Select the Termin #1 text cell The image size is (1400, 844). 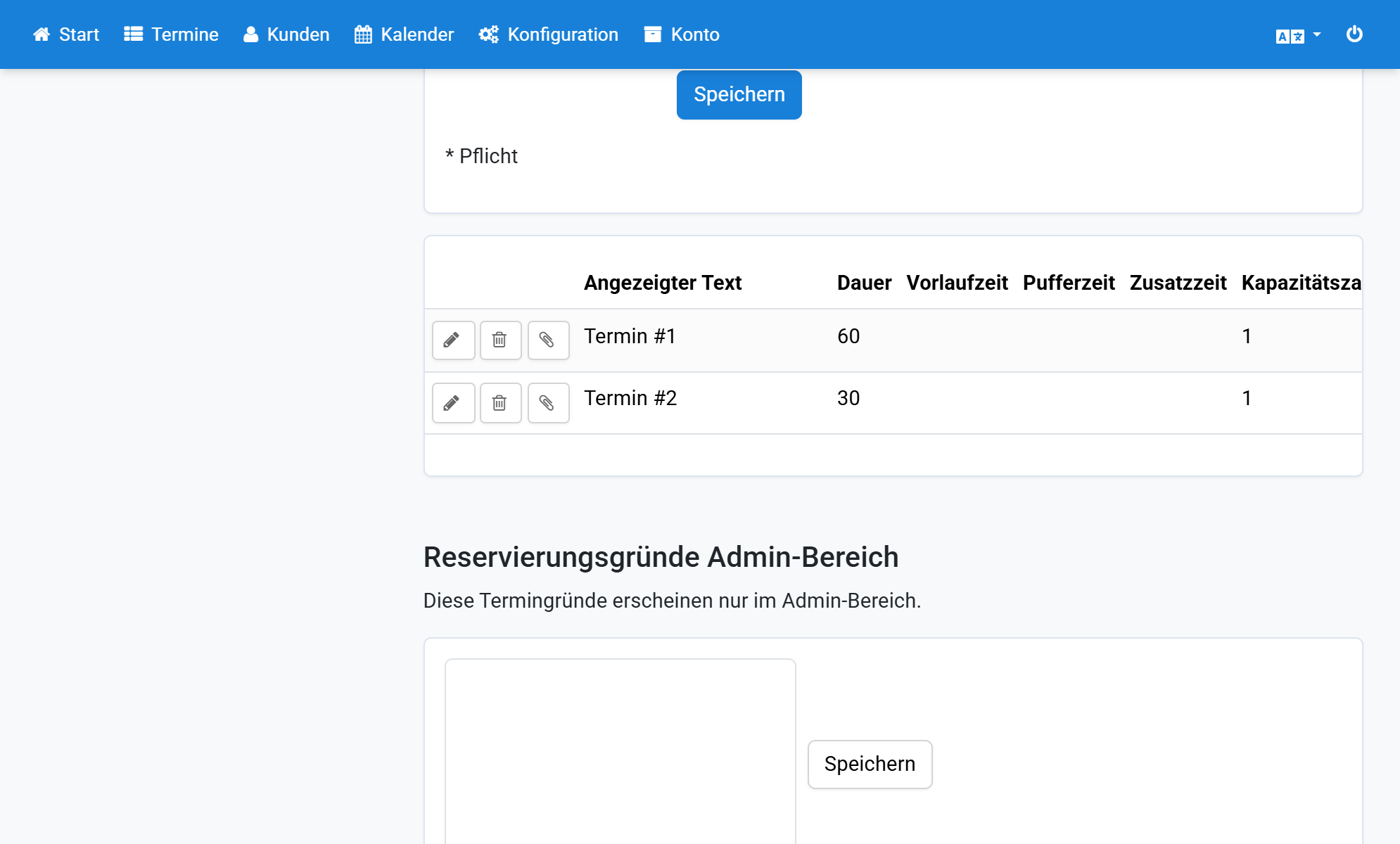point(630,336)
